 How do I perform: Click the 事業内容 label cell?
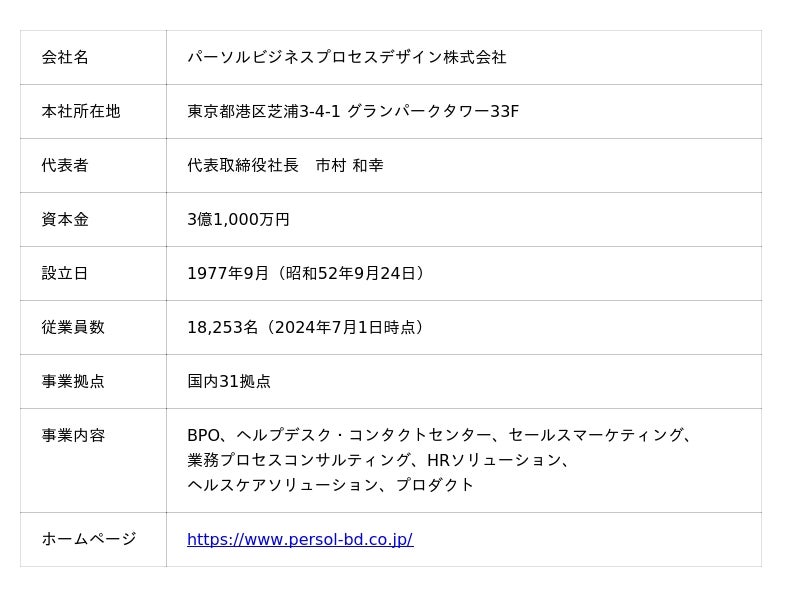click(x=93, y=460)
